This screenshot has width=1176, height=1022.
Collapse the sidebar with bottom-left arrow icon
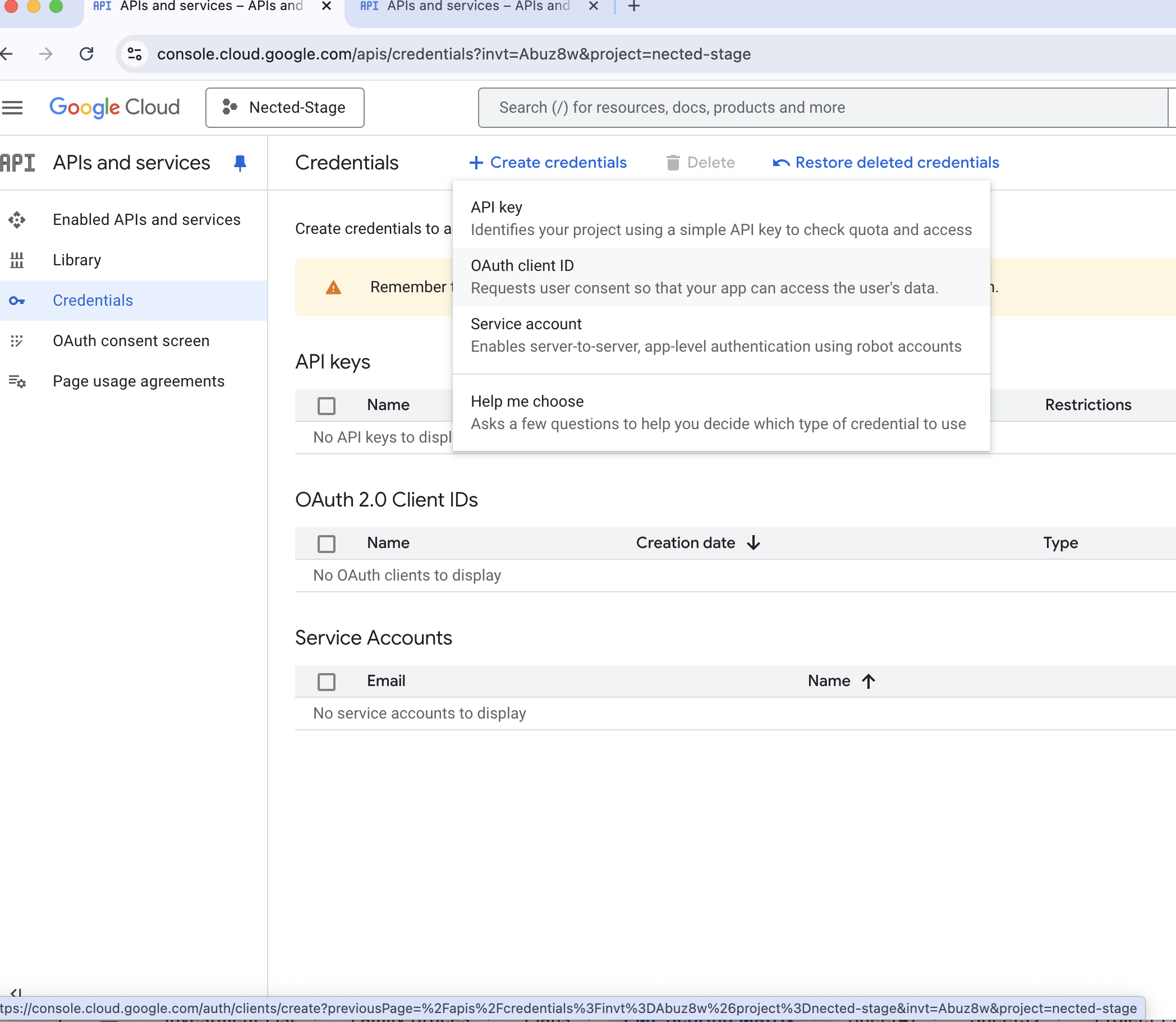(x=16, y=993)
